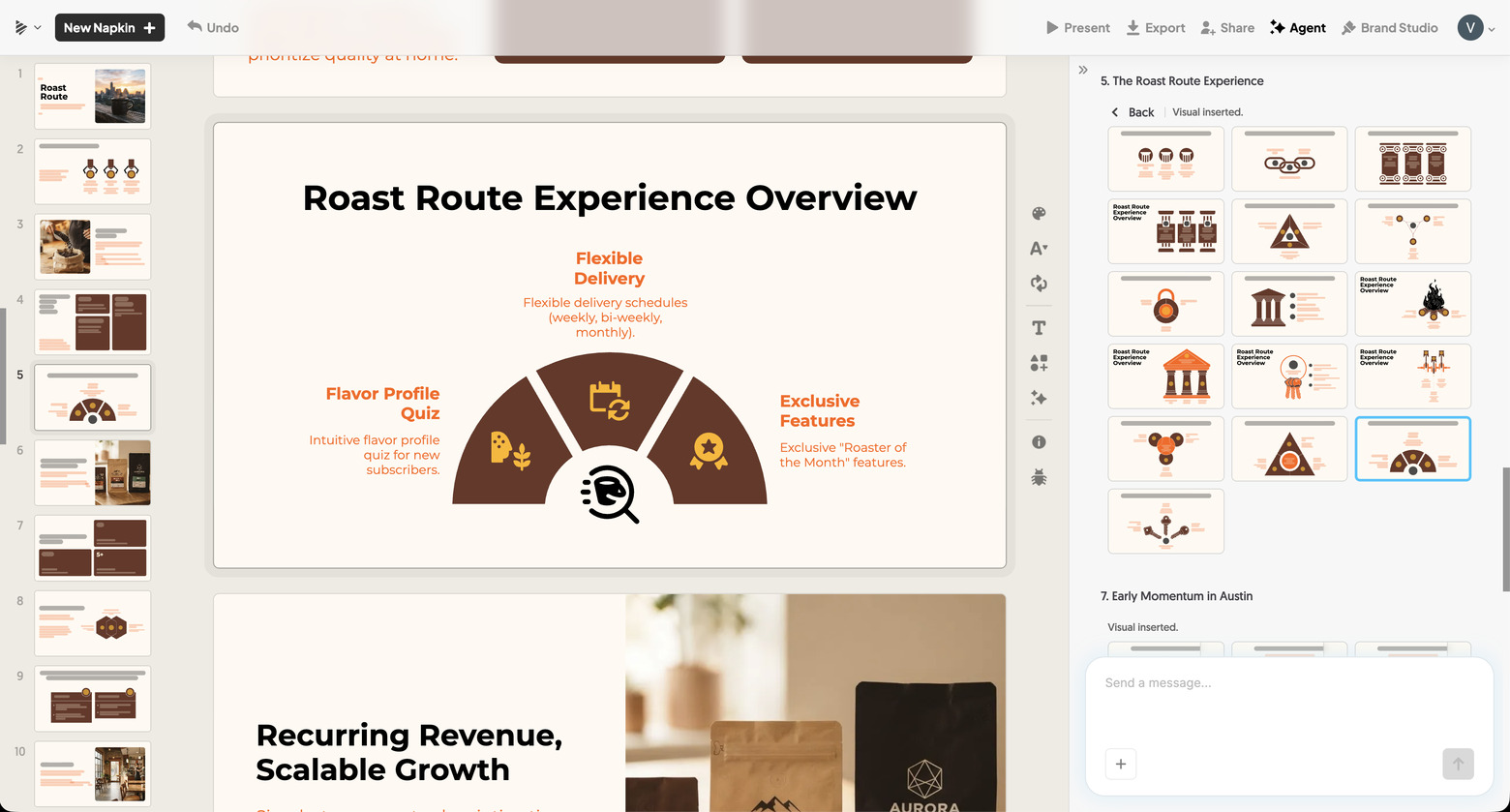
Task: Select the "Flexible Delivery" heading text
Action: pyautogui.click(x=609, y=268)
